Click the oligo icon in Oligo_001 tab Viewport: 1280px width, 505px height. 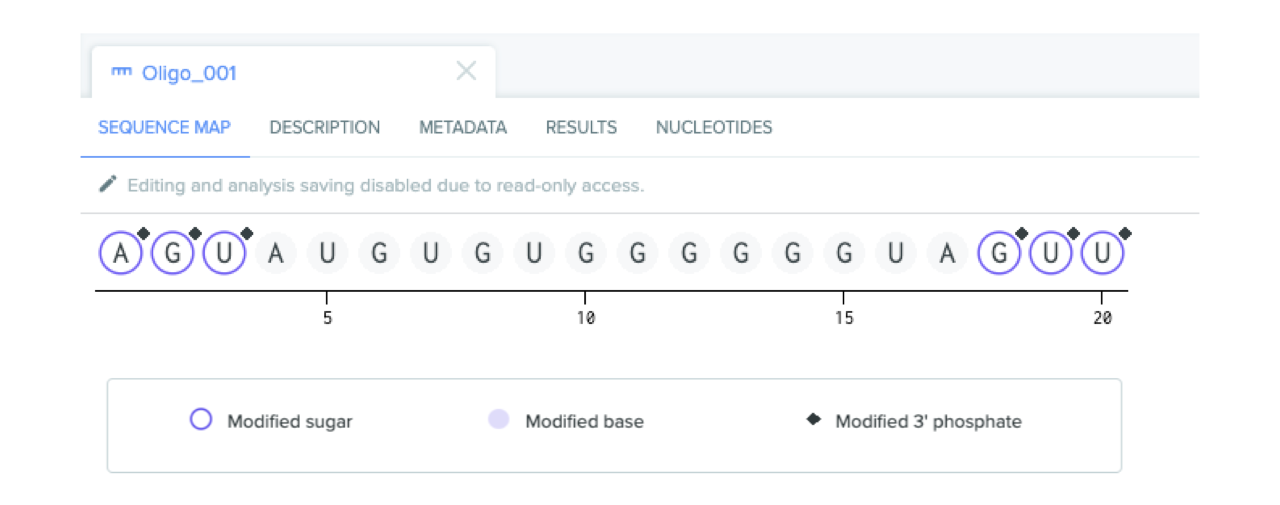[x=121, y=72]
